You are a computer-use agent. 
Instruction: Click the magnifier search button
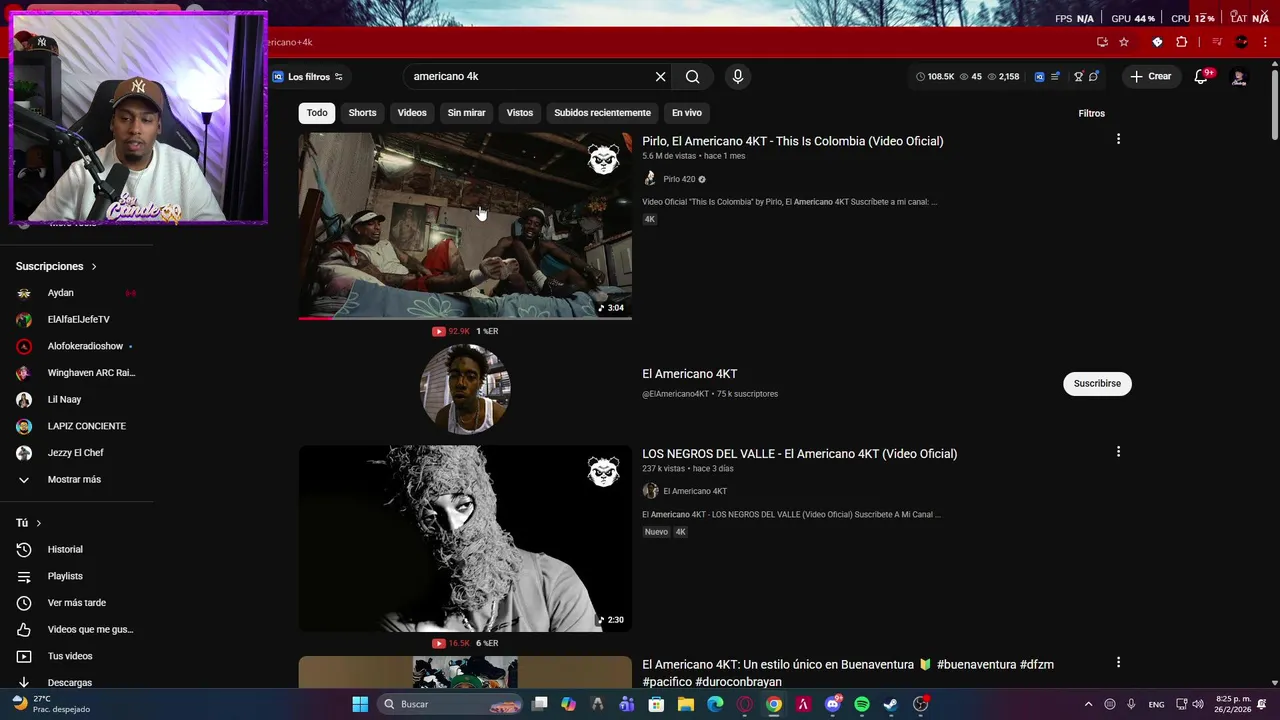pos(692,77)
